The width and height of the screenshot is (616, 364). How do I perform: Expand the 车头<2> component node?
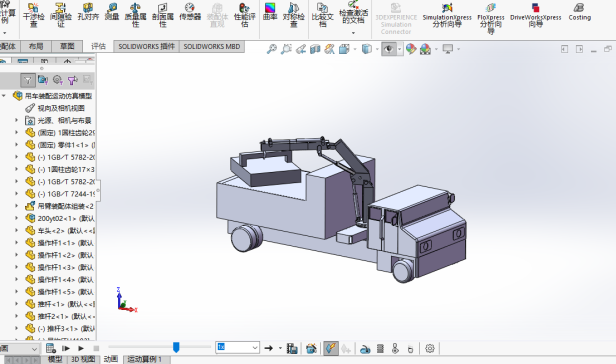click(x=16, y=230)
